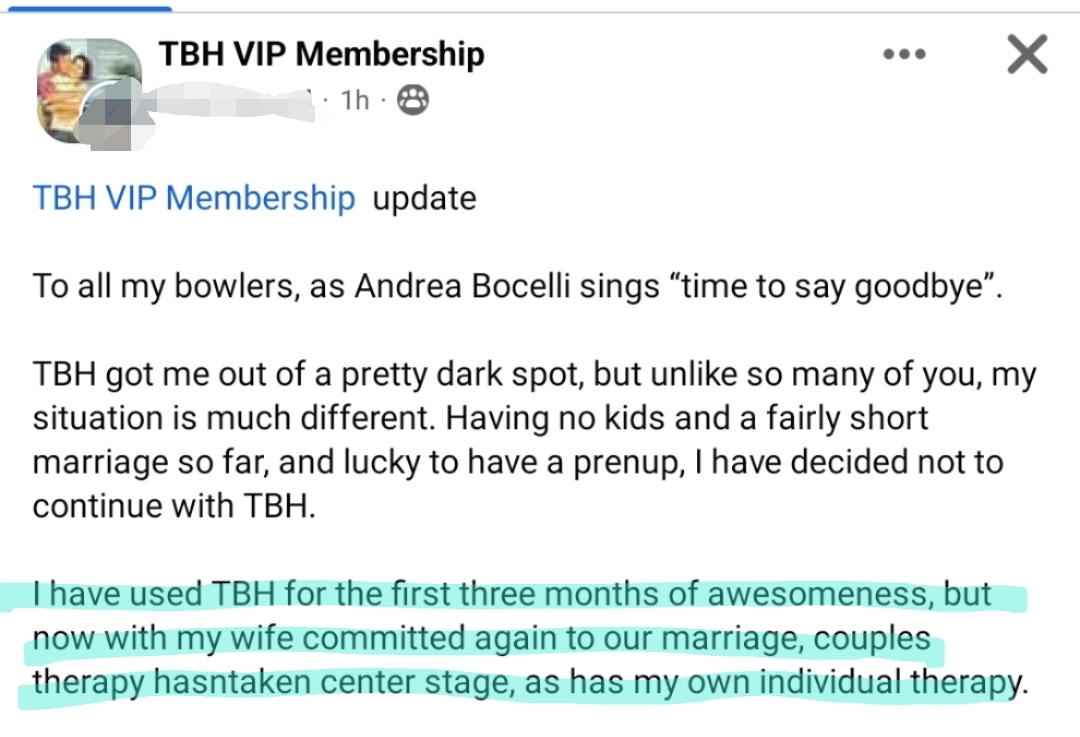Click line starting TBH got me out

click(534, 376)
